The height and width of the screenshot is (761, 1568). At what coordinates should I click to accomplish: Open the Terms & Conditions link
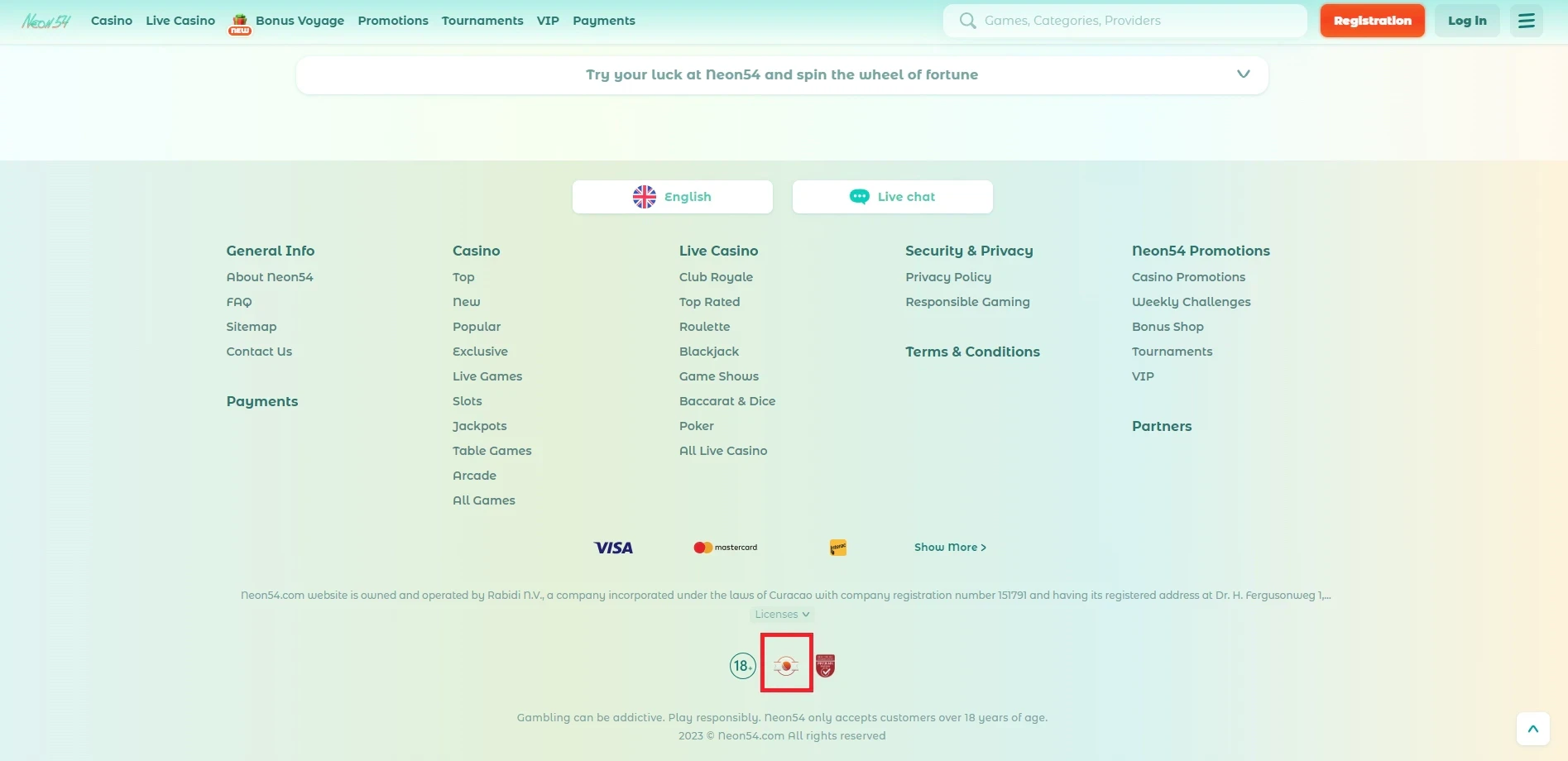[972, 352]
